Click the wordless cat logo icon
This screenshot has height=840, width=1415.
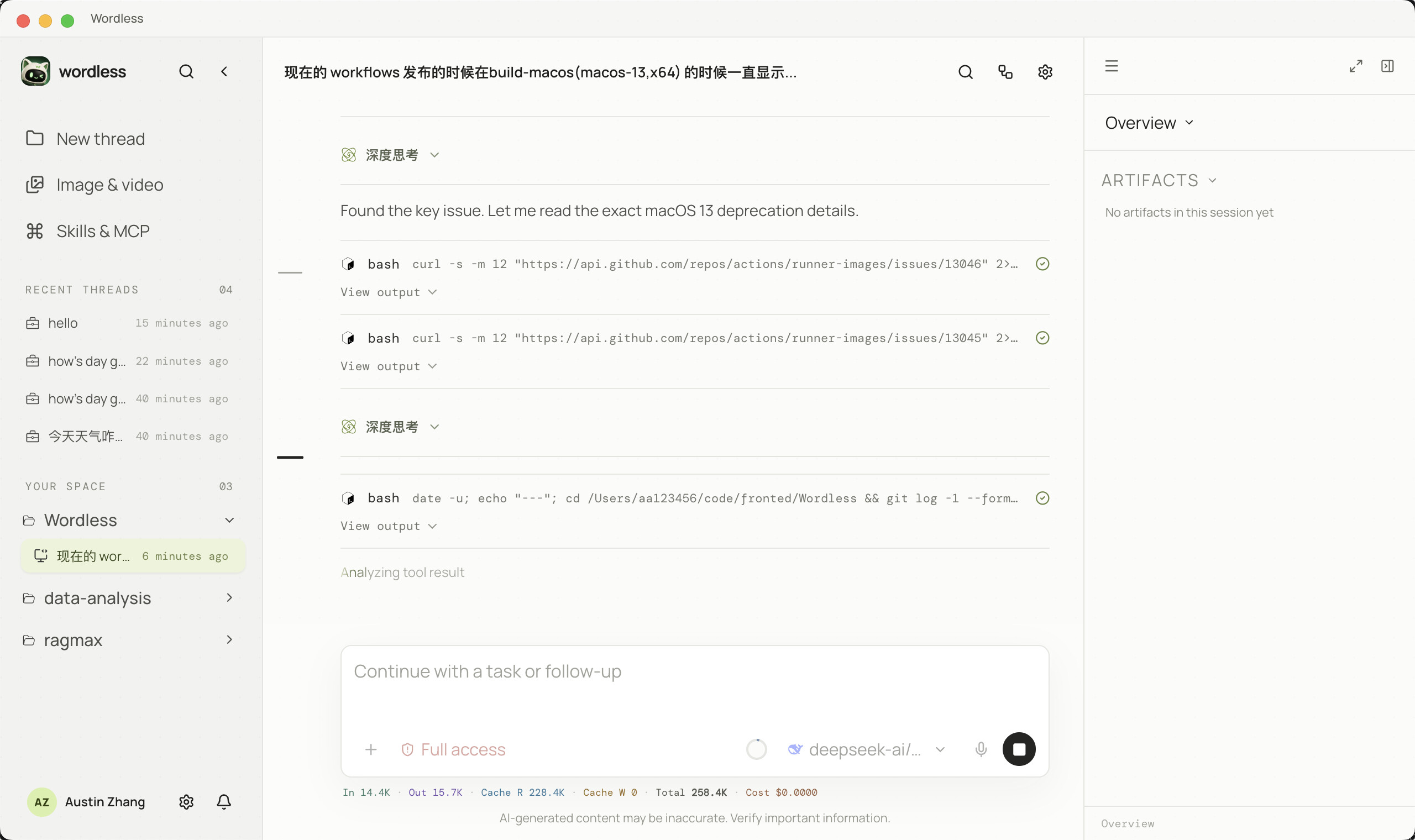[36, 71]
